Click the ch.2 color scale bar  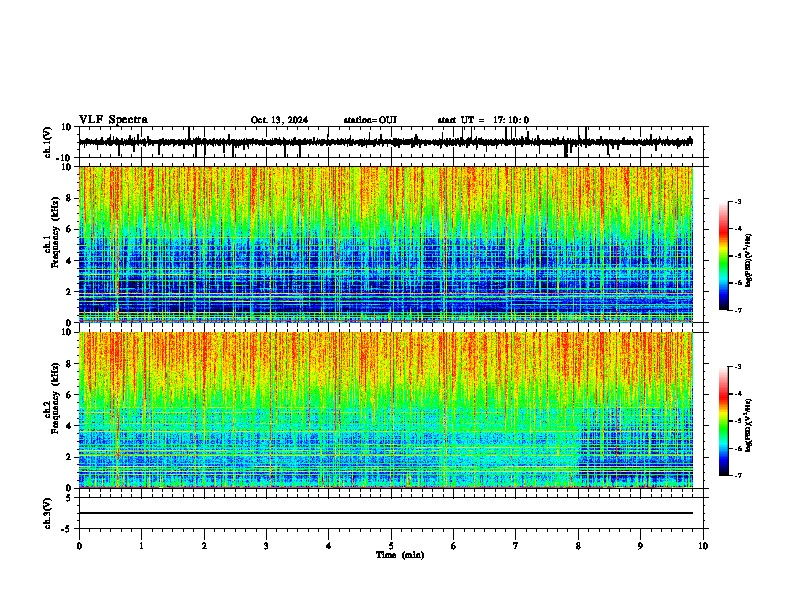724,421
